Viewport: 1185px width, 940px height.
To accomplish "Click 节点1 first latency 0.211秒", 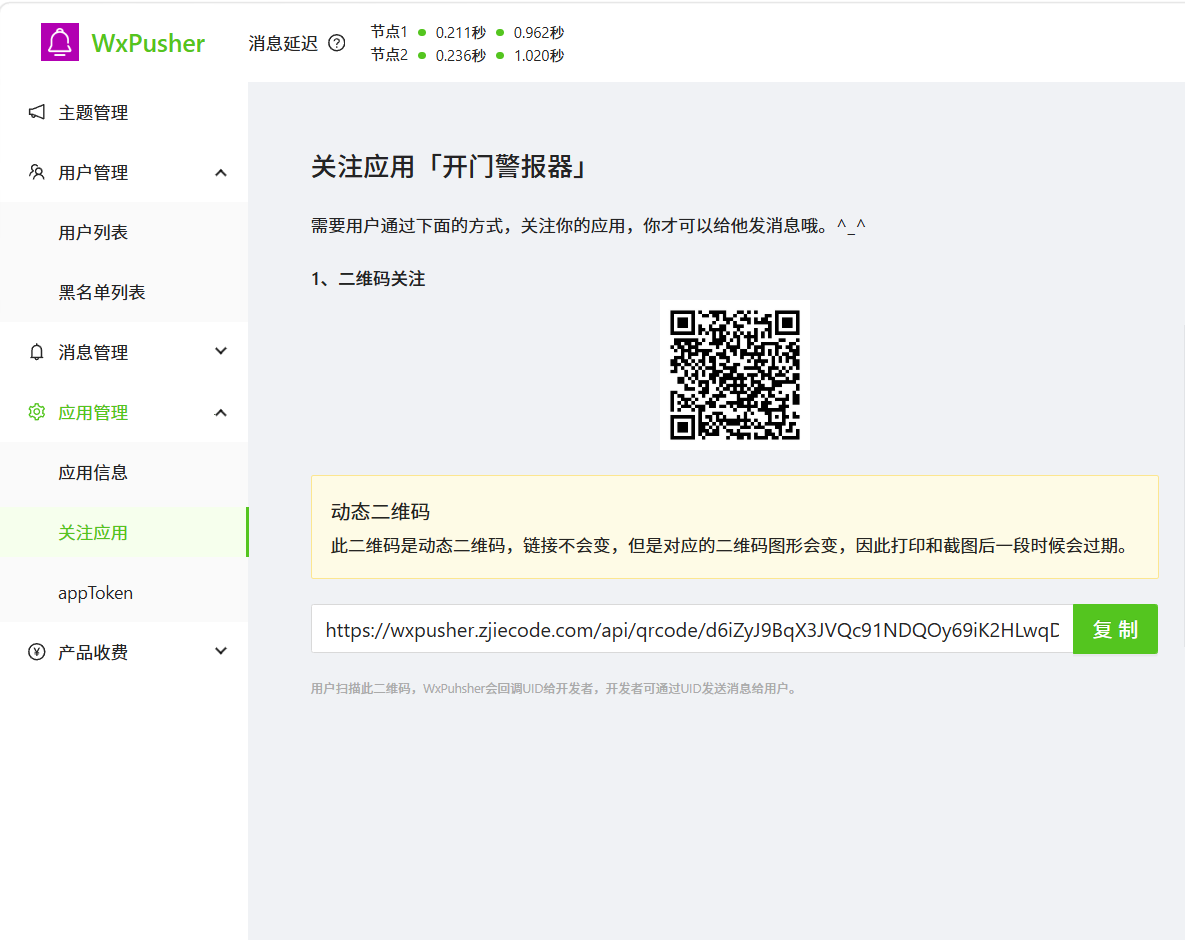I will pyautogui.click(x=460, y=32).
